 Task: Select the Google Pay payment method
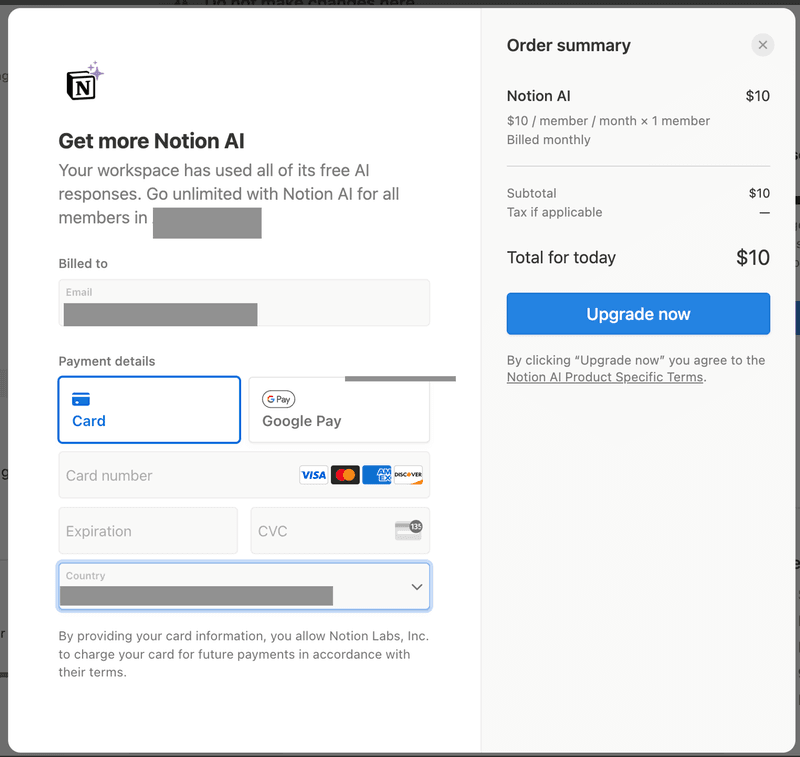pyautogui.click(x=338, y=409)
